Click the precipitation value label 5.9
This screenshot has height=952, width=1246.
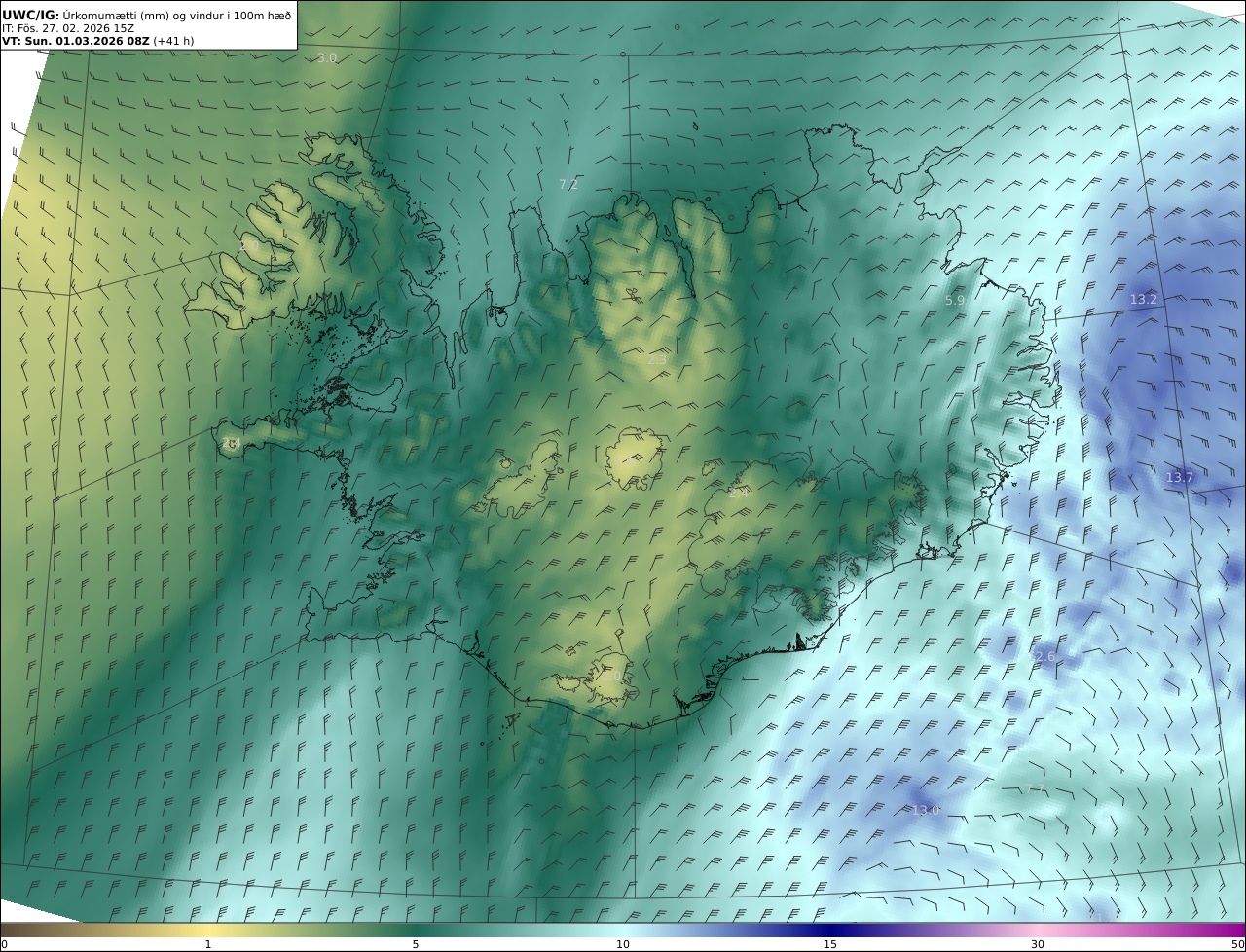(x=955, y=301)
